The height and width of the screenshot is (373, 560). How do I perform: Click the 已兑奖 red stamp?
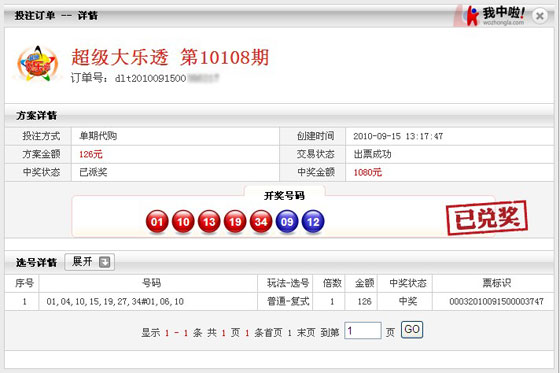487,218
